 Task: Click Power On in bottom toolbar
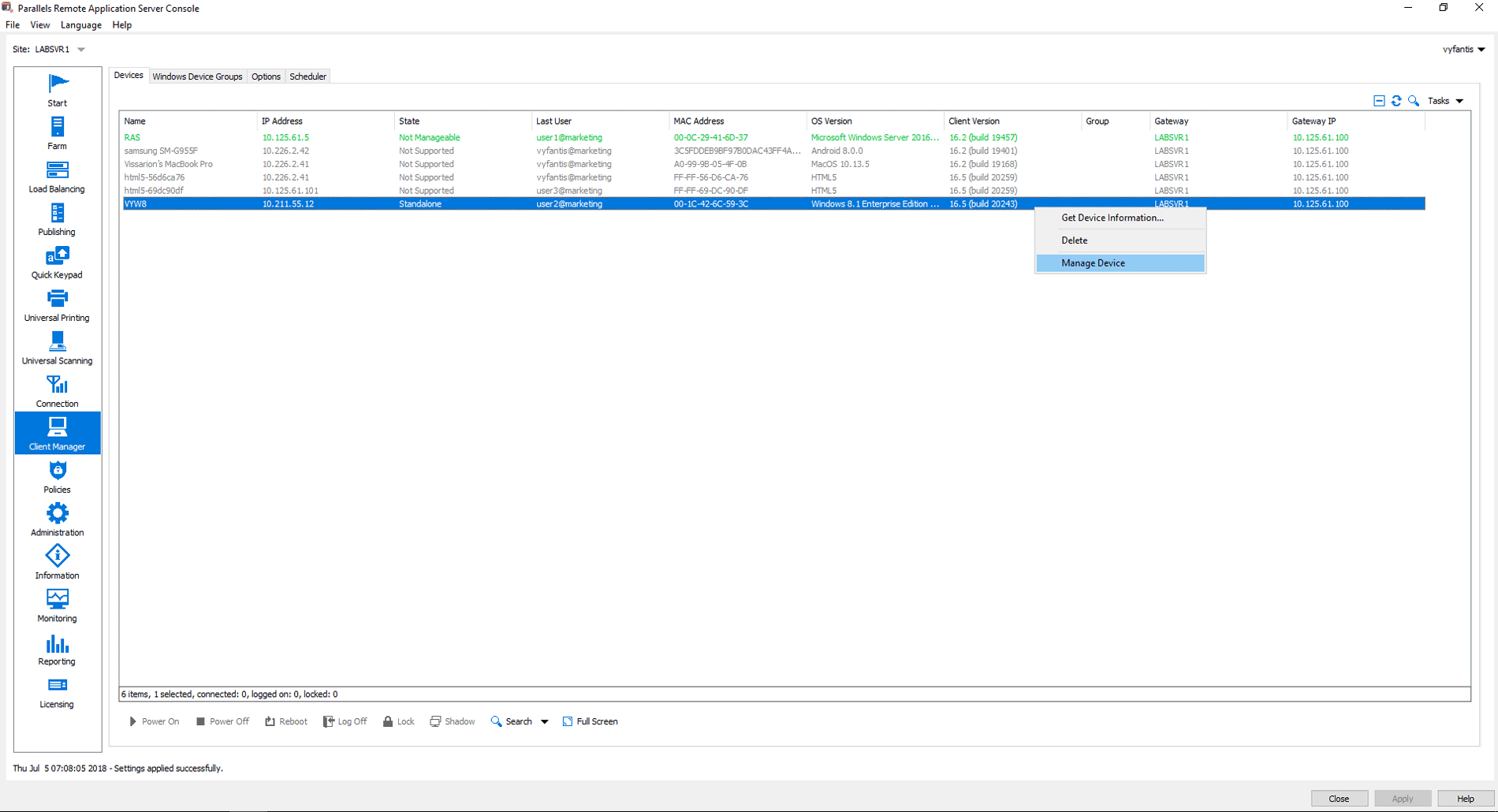[154, 721]
